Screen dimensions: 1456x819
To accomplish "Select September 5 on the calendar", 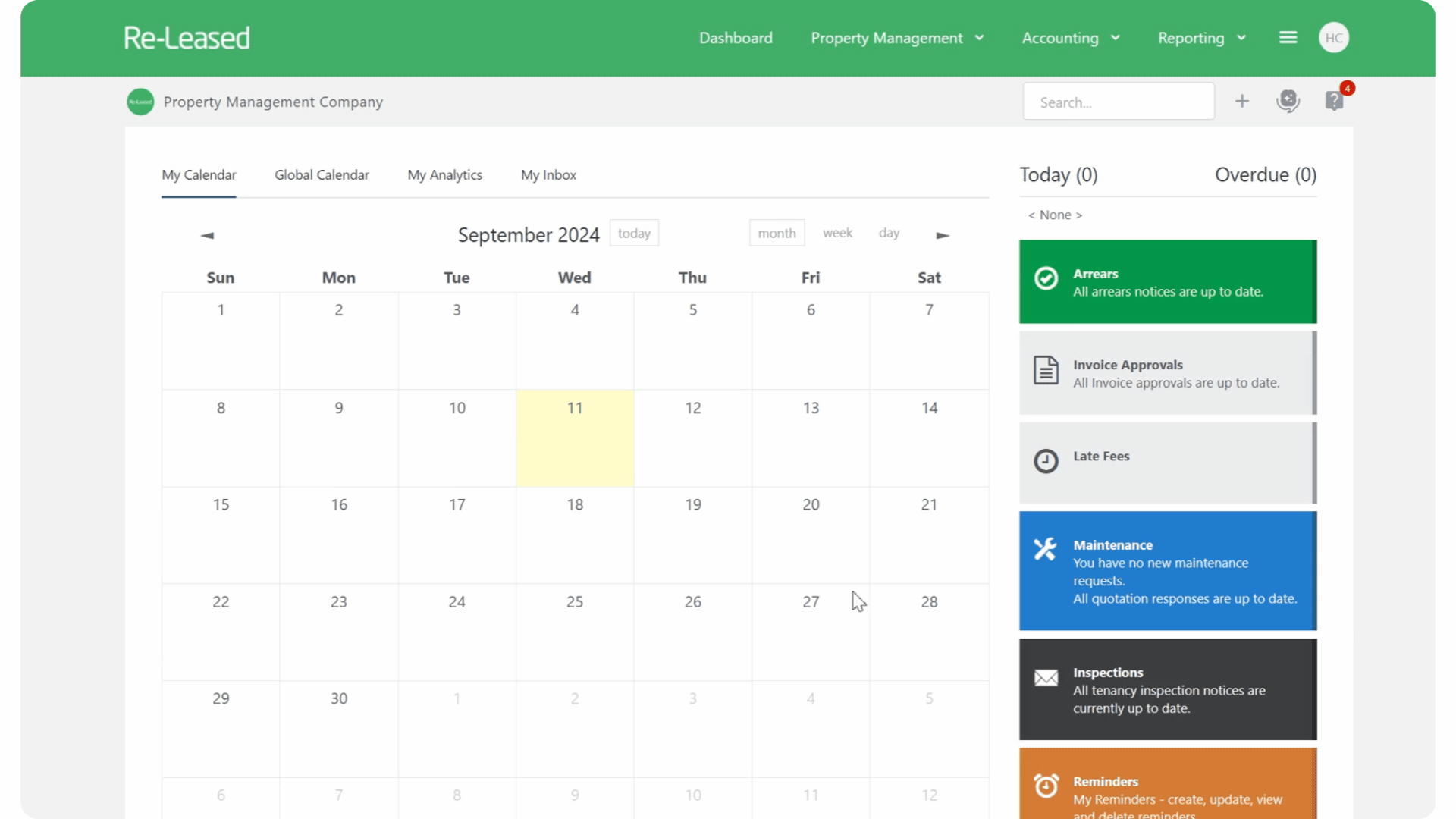I will (693, 341).
